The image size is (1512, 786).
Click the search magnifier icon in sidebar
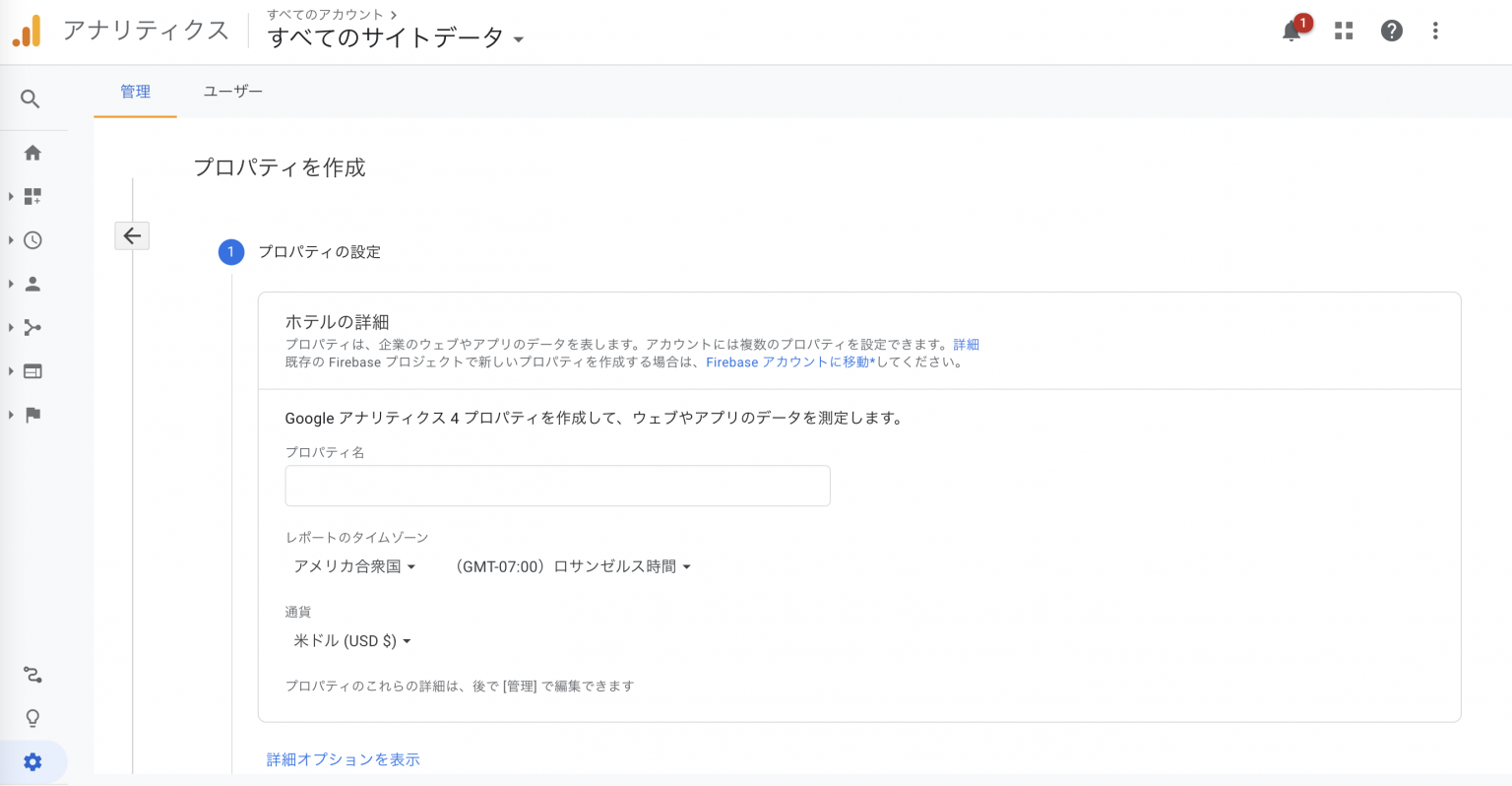coord(31,99)
